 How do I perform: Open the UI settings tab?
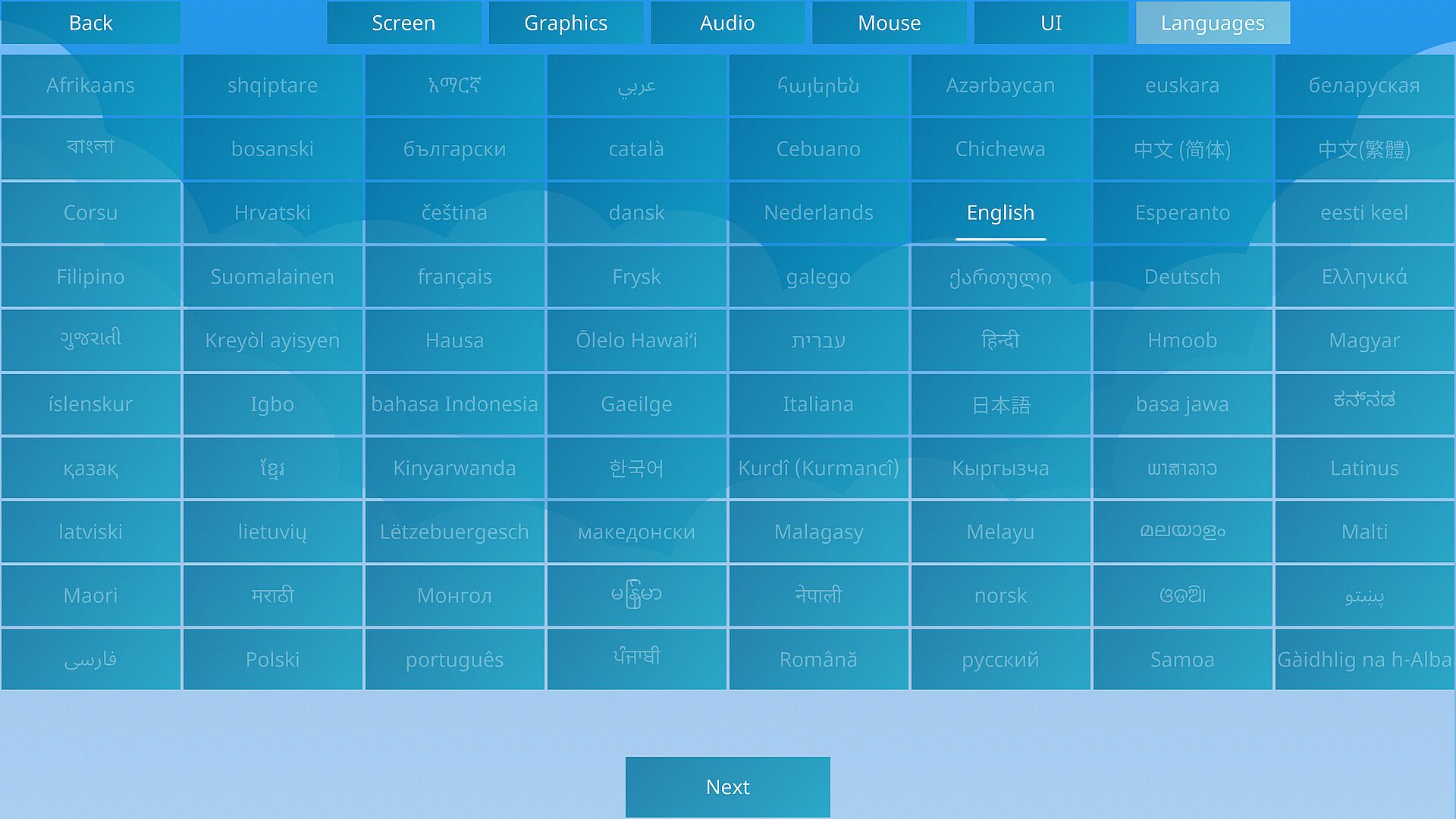click(x=1051, y=23)
